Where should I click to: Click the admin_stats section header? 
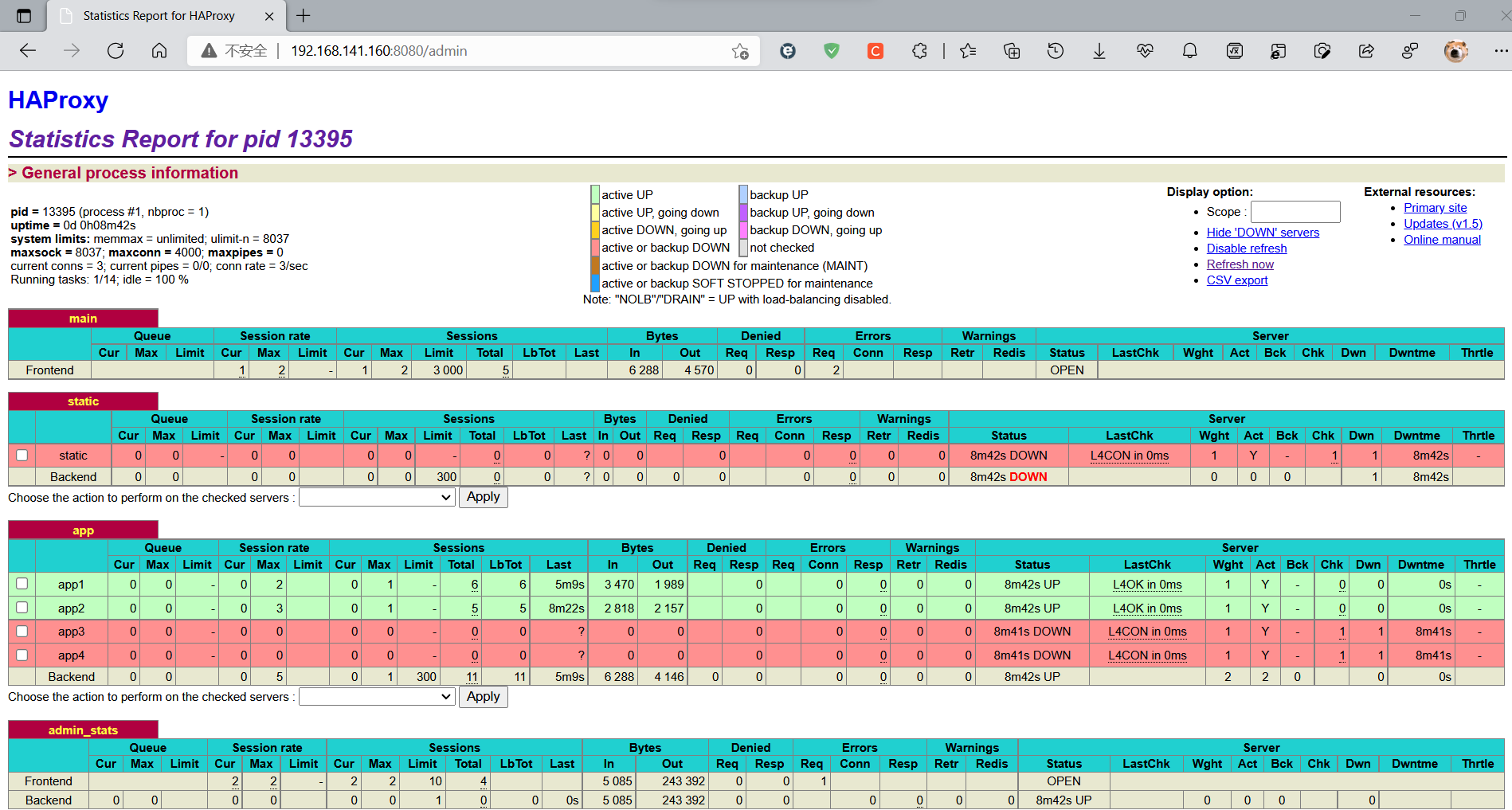click(x=83, y=730)
